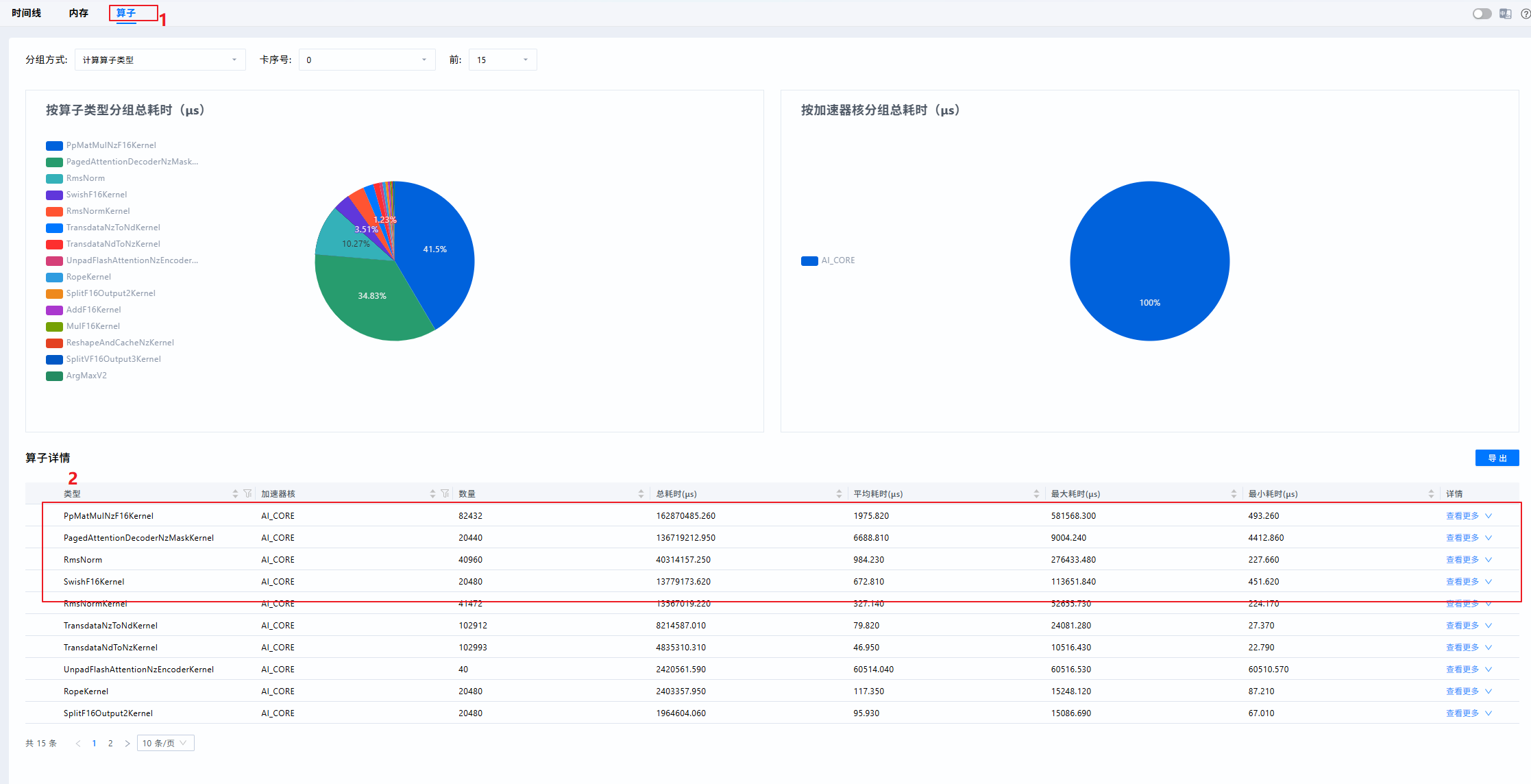Click the 导出 export button
This screenshot has width=1531, height=784.
tap(1497, 458)
